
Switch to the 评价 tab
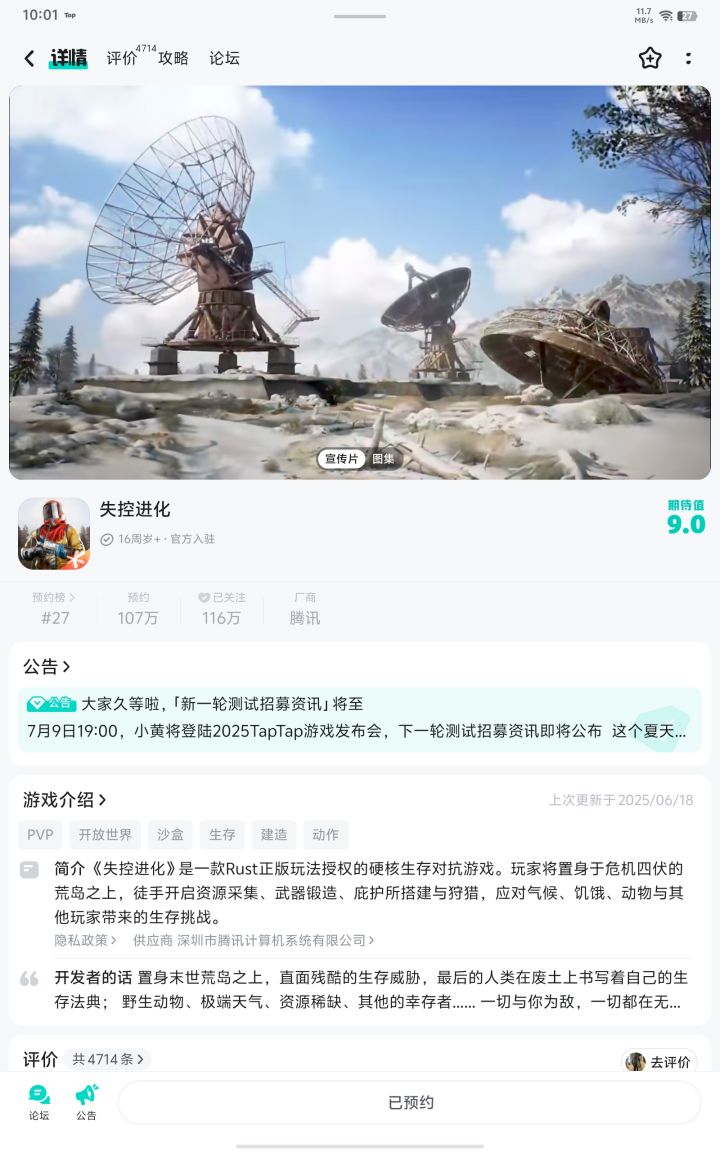tap(121, 58)
